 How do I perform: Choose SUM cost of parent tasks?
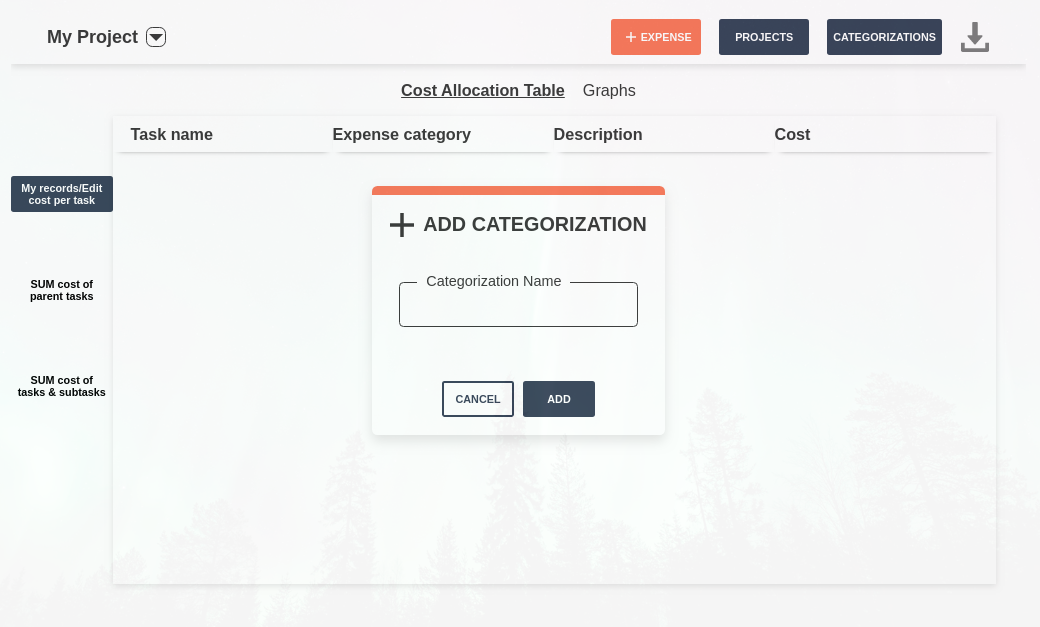(x=62, y=290)
